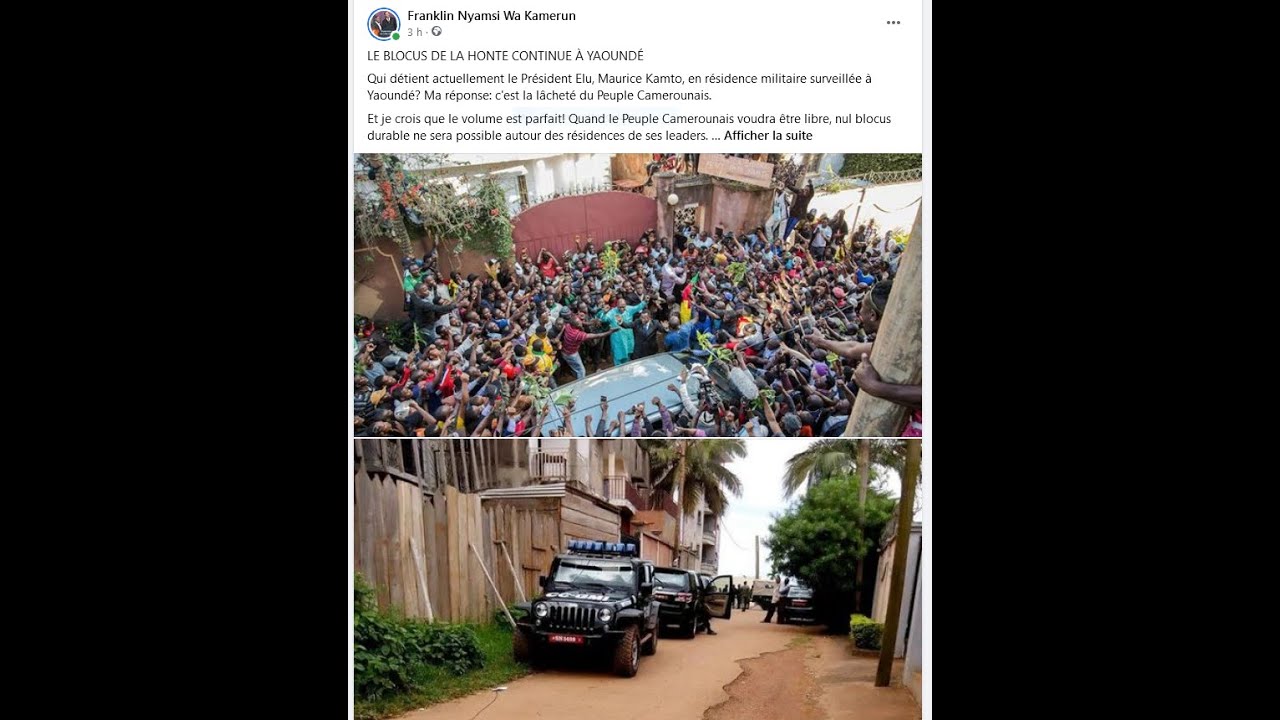Screen dimensions: 1280x720
Task: Click the '3 h' post timestamp
Action: click(x=415, y=32)
